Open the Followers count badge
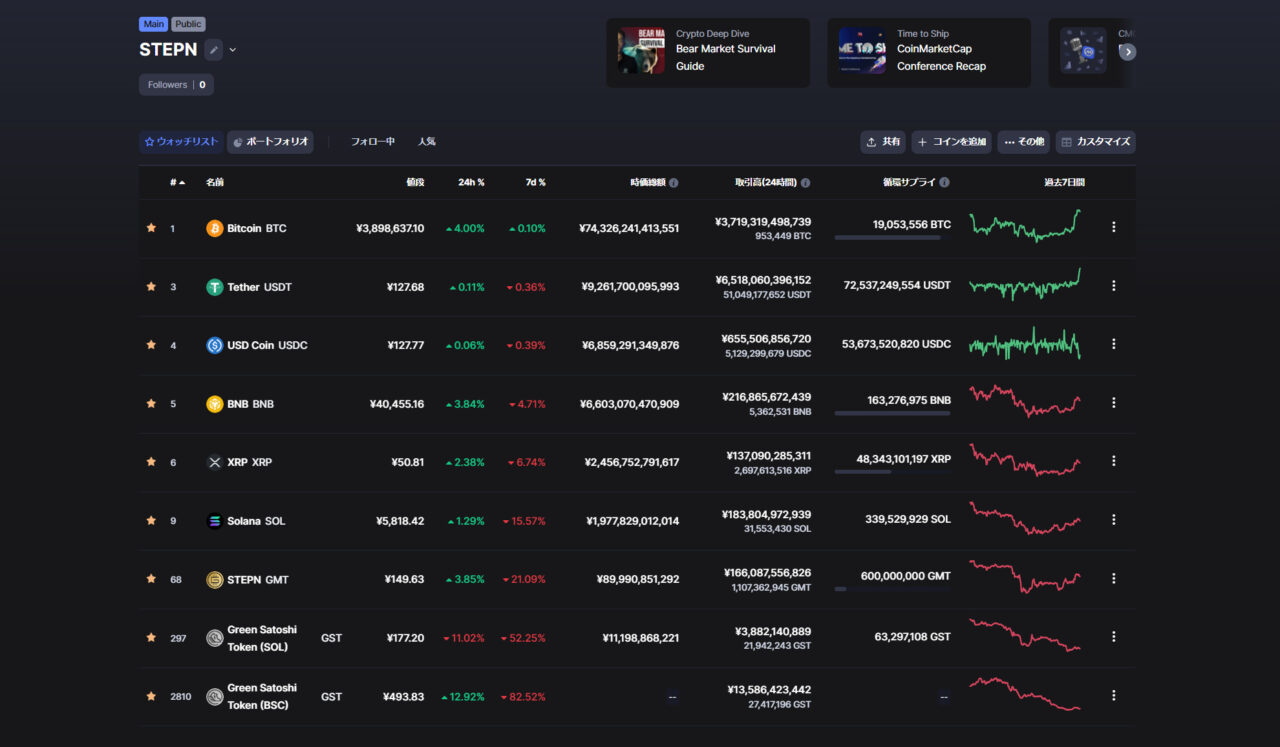 [176, 85]
